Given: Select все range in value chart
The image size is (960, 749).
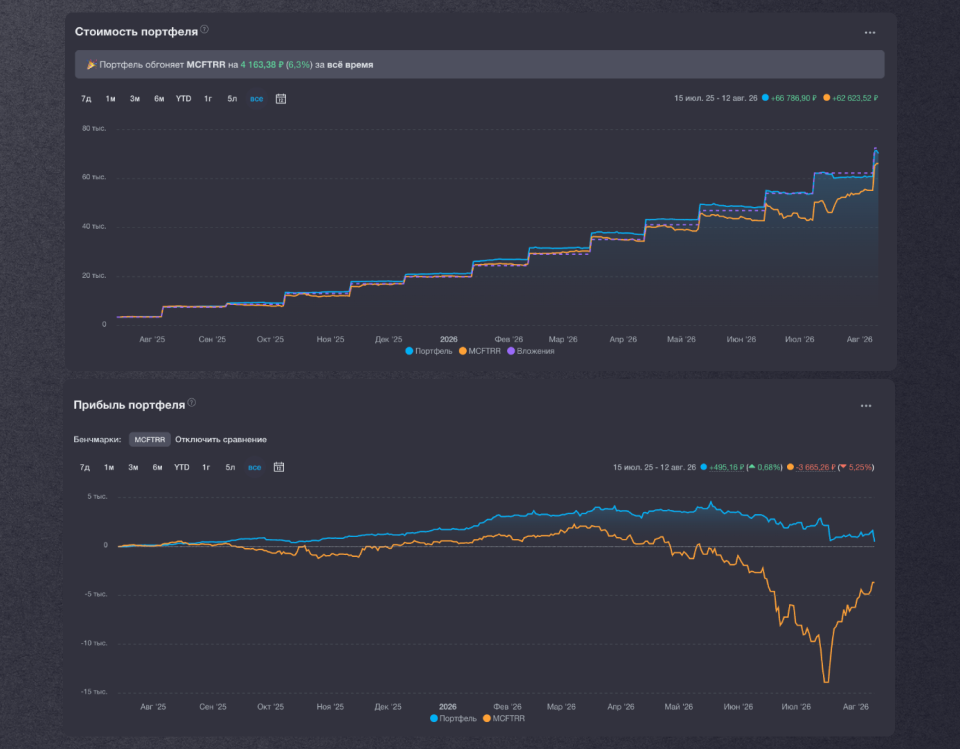Looking at the screenshot, I should [x=257, y=99].
